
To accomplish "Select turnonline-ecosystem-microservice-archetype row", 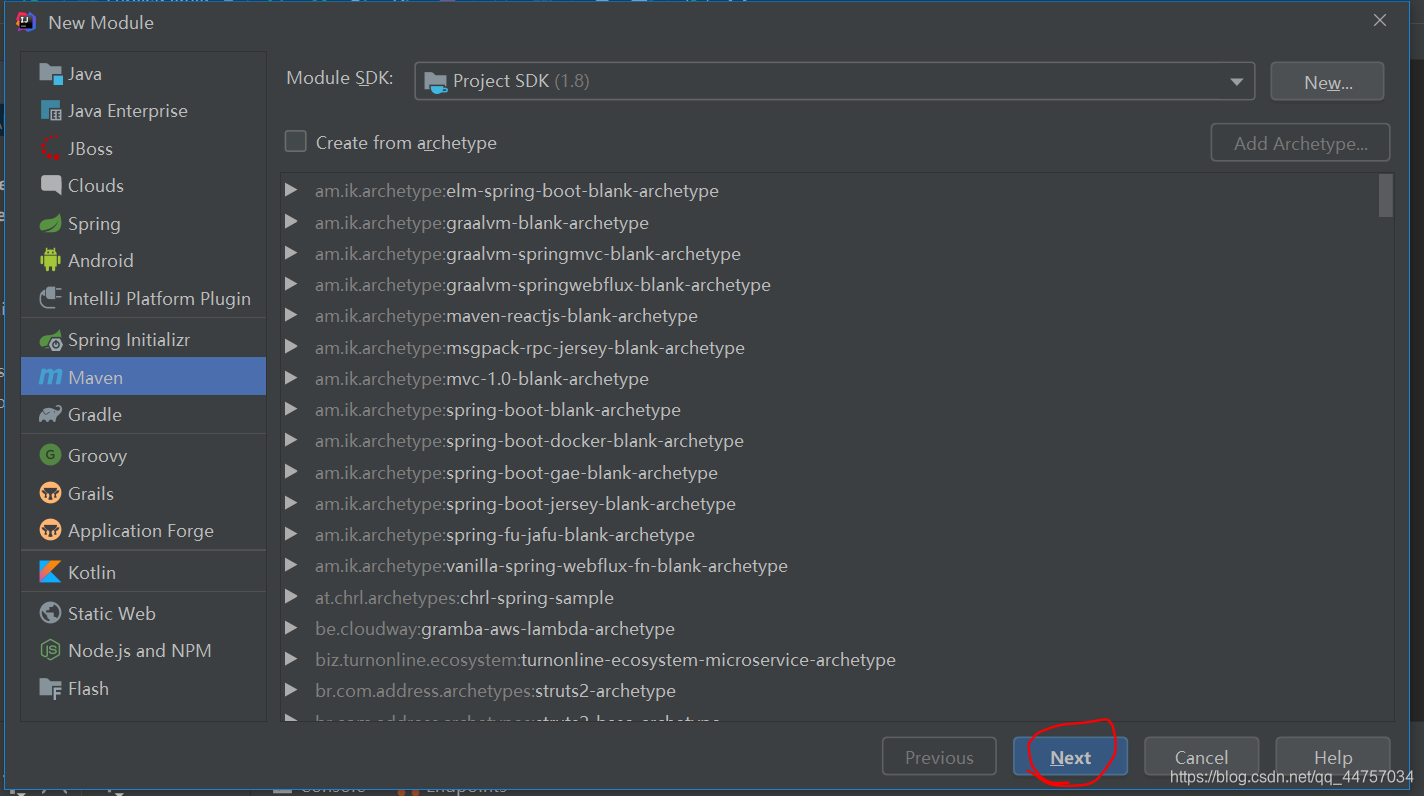I will click(x=829, y=659).
